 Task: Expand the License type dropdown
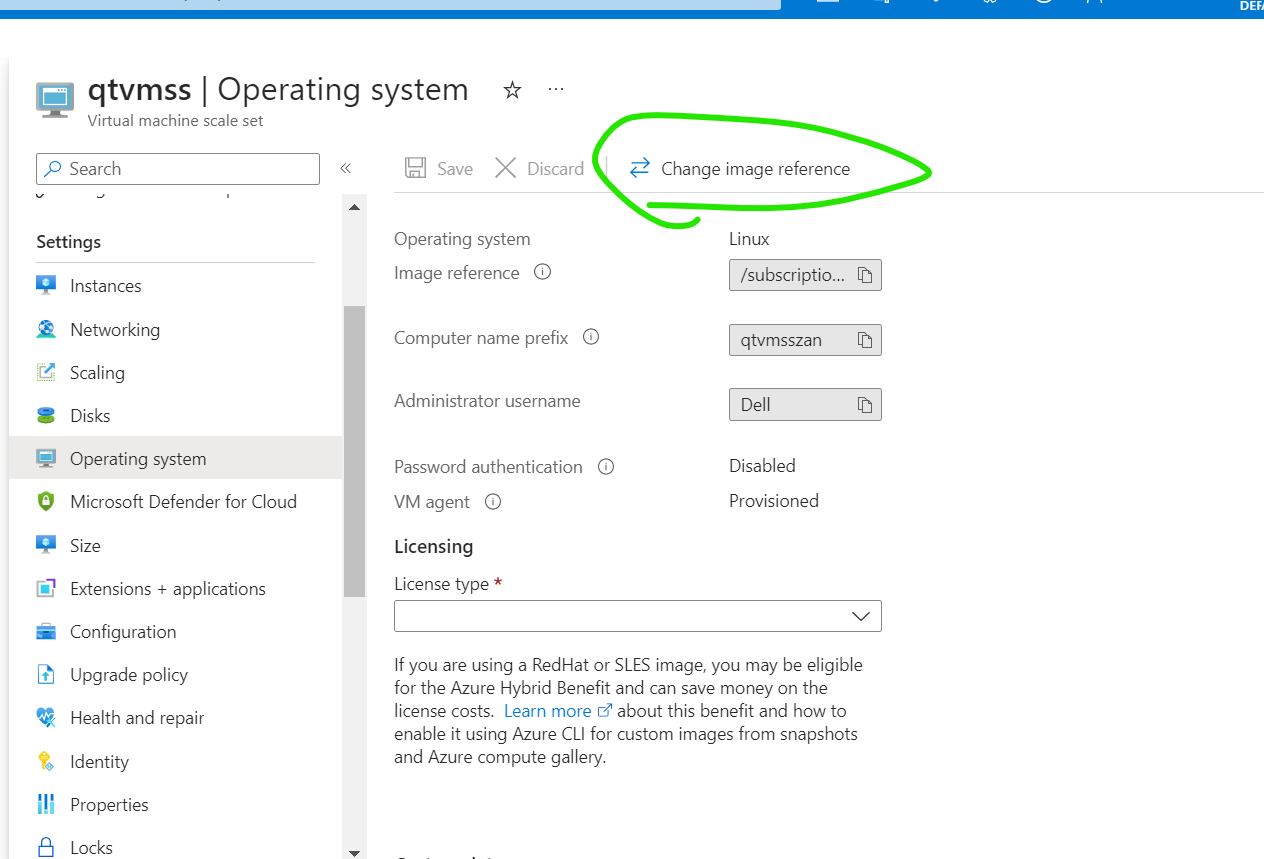tap(638, 616)
